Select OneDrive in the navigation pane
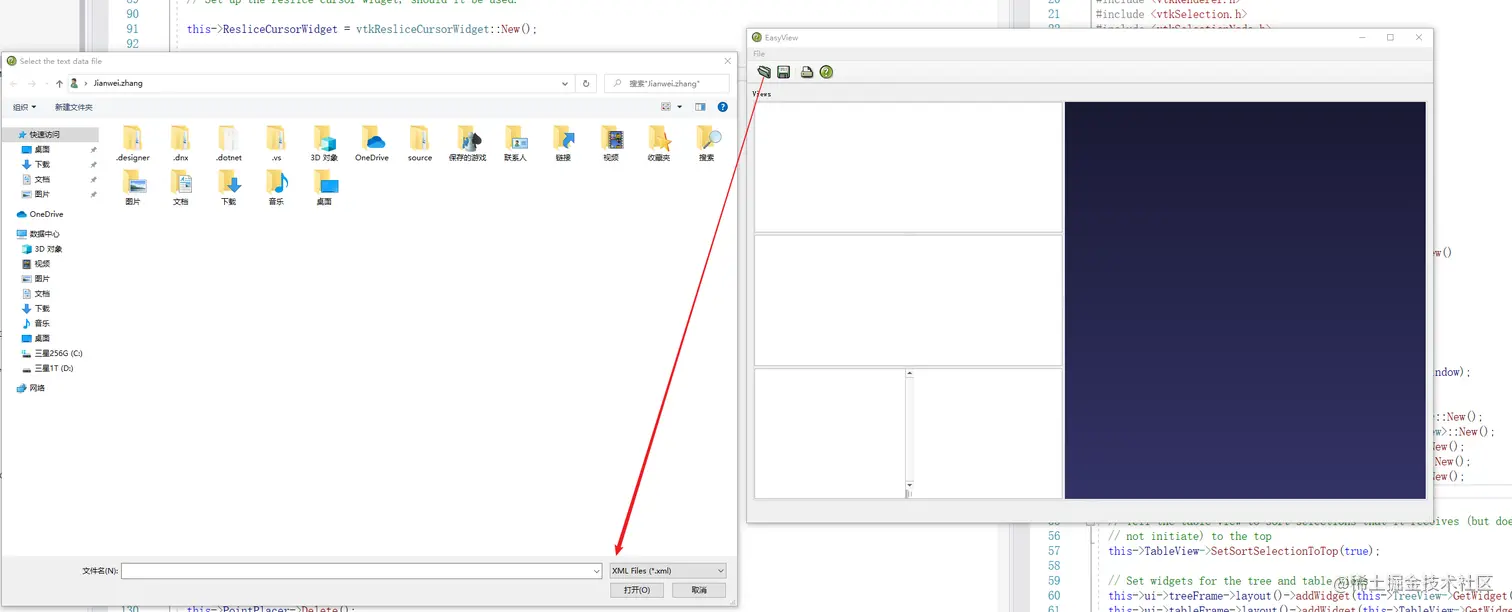This screenshot has width=1512, height=612. (45, 214)
